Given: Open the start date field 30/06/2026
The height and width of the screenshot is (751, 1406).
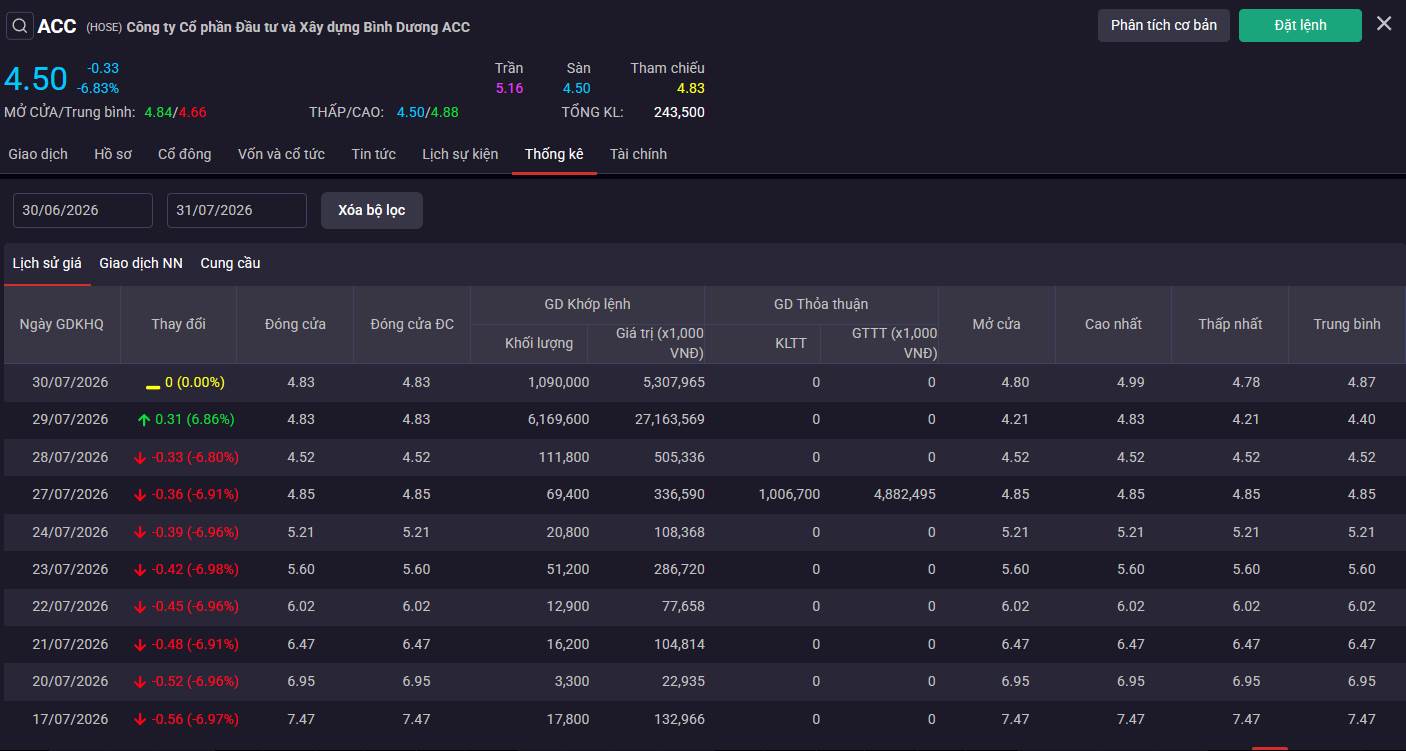Looking at the screenshot, I should (x=83, y=210).
